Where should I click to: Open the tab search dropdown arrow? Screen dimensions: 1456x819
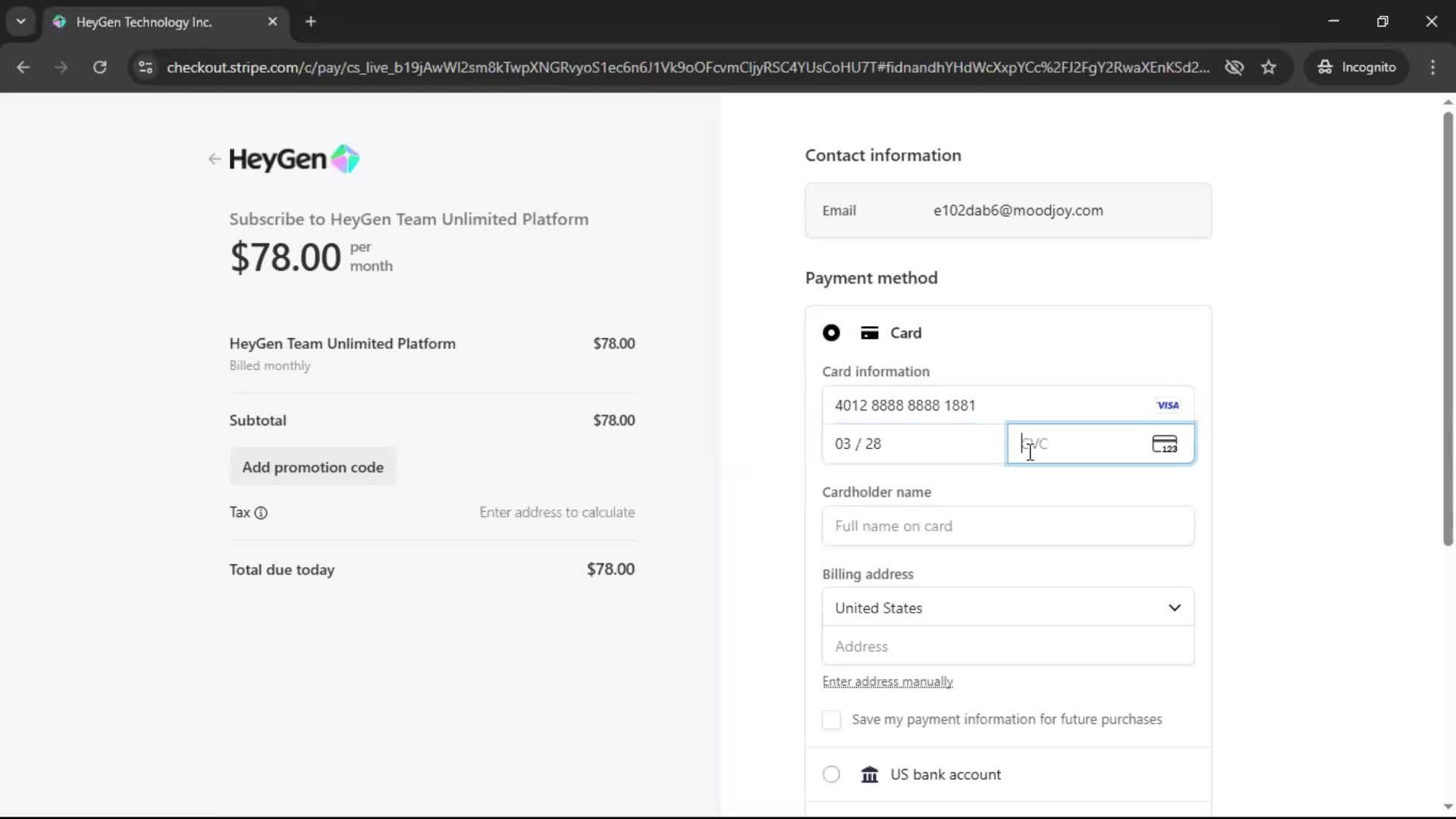coord(20,21)
